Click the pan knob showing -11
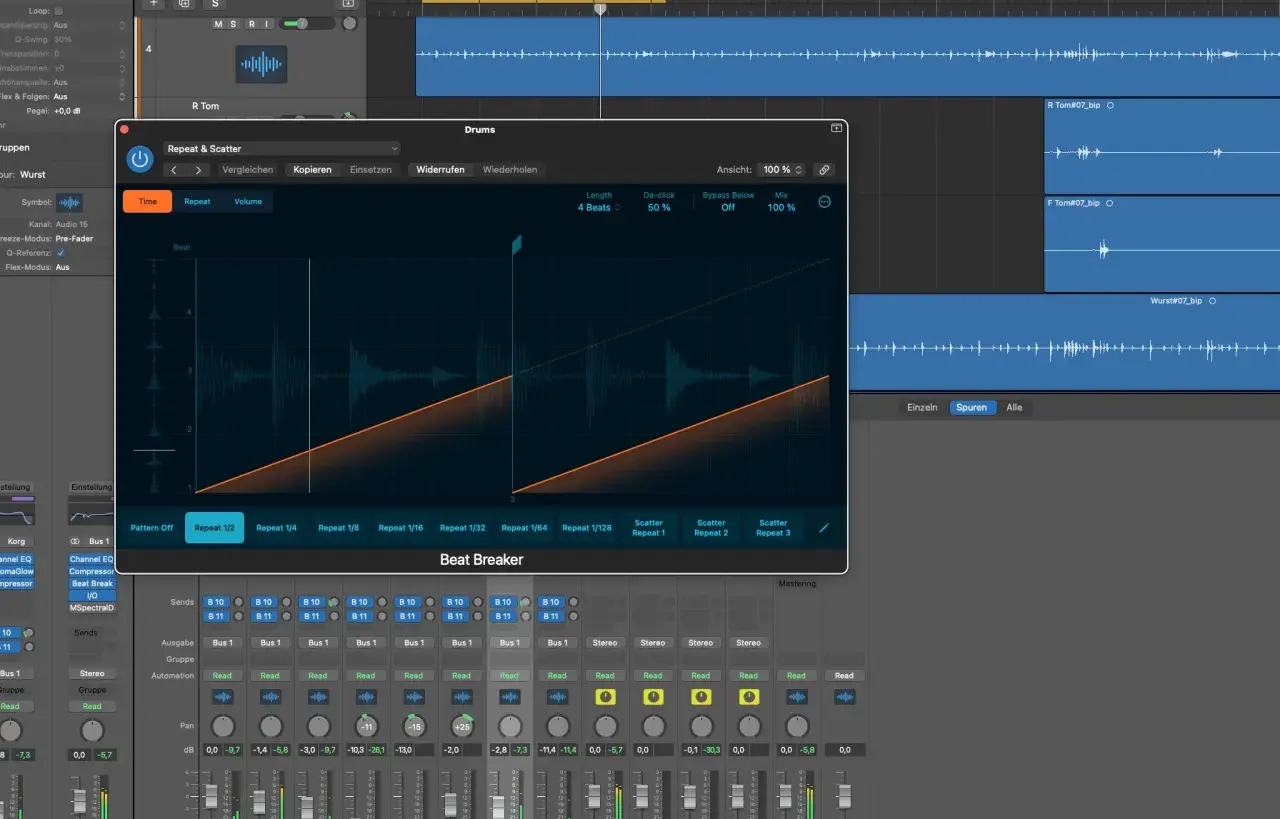 tap(366, 727)
